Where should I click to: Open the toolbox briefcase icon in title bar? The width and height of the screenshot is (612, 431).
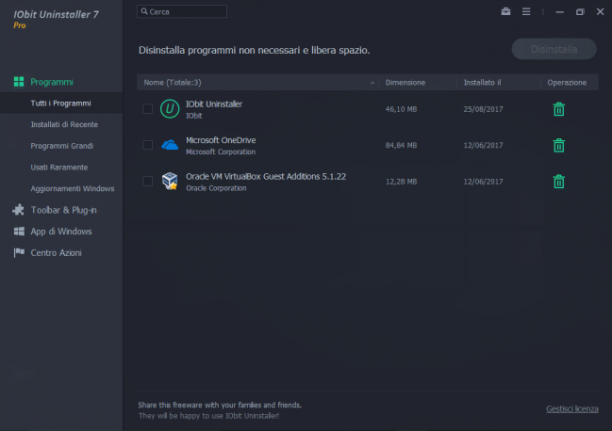coord(506,11)
